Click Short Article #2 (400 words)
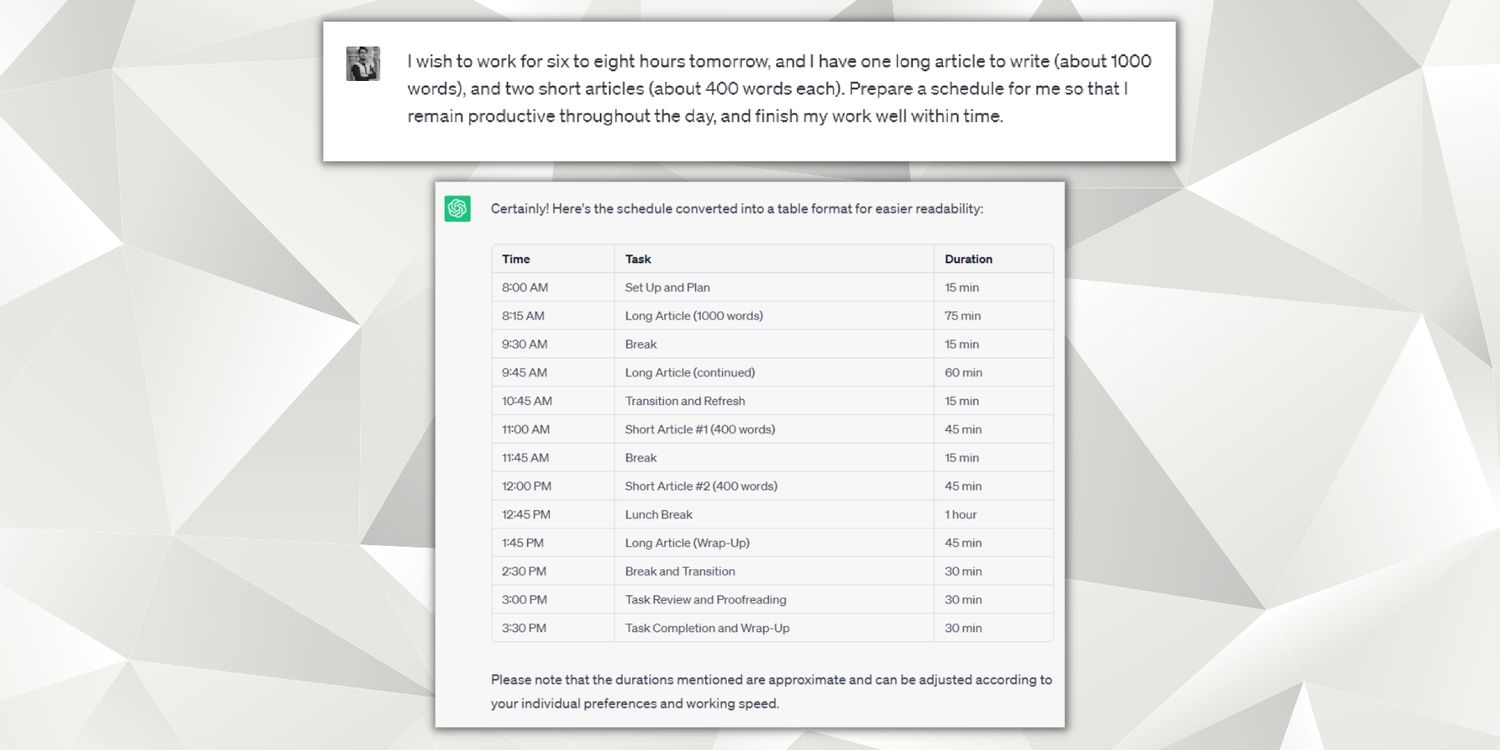This screenshot has width=1500, height=750. [x=701, y=486]
